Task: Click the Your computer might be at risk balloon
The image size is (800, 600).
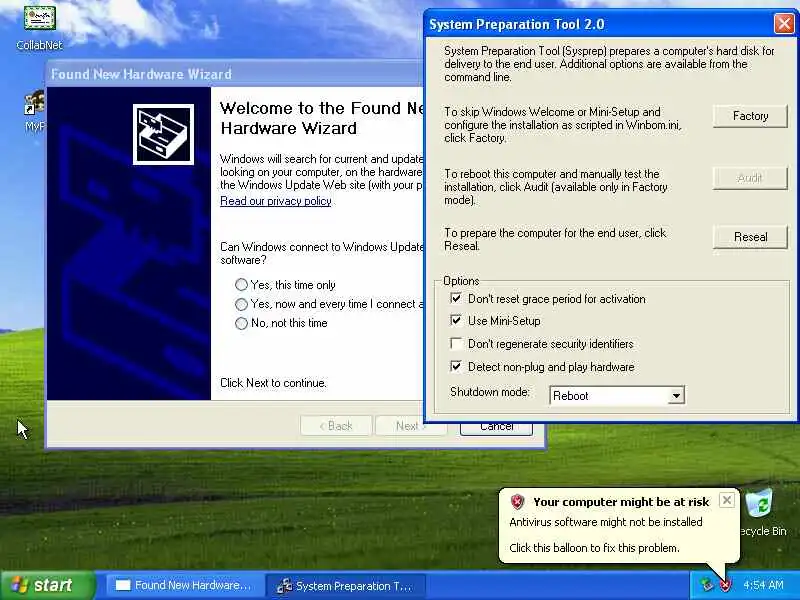Action: [x=619, y=526]
